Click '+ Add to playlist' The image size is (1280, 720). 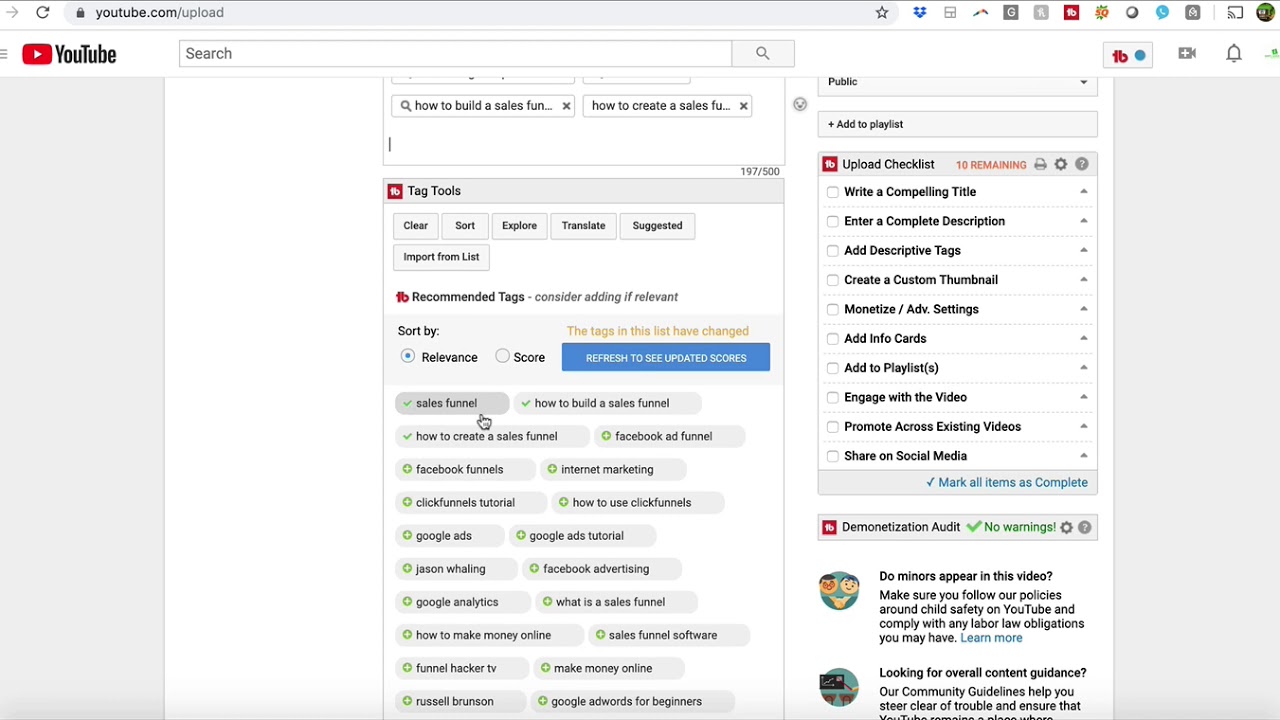(958, 124)
